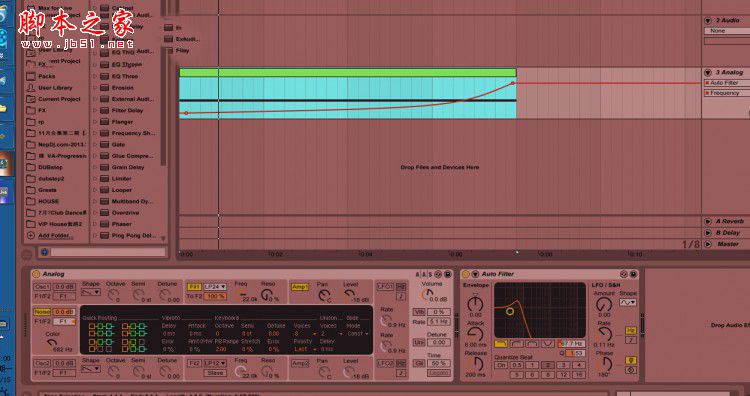Image resolution: width=750 pixels, height=396 pixels.
Task: Enable LFO Phase mode button
Action: (x=630, y=360)
